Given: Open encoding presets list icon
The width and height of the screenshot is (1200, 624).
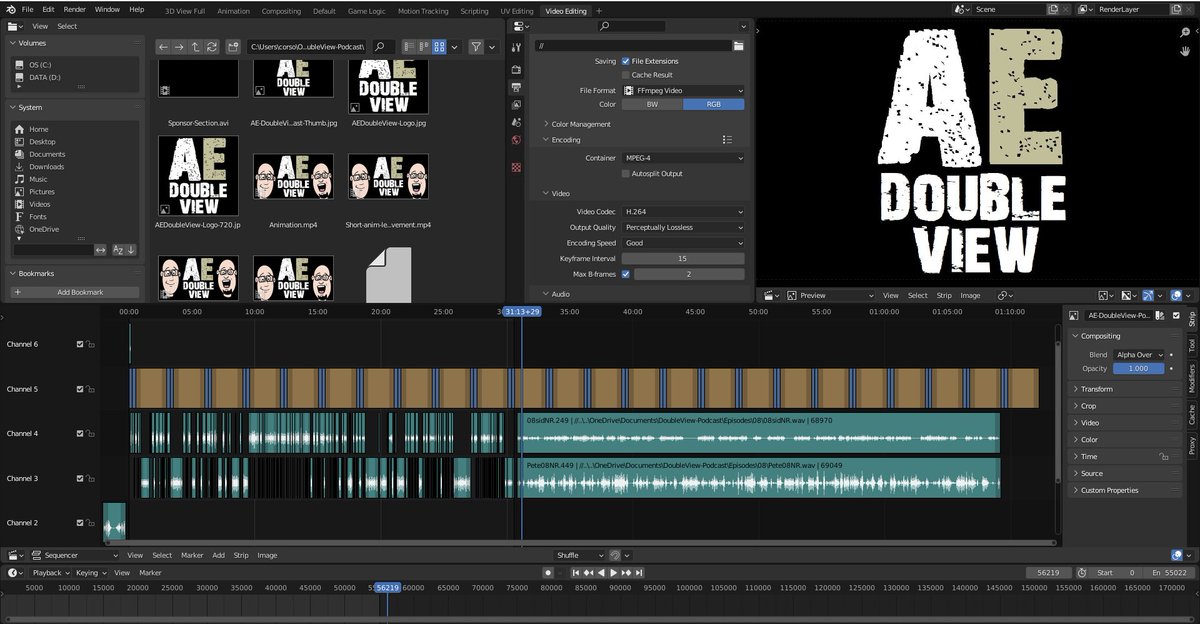Looking at the screenshot, I should (727, 140).
